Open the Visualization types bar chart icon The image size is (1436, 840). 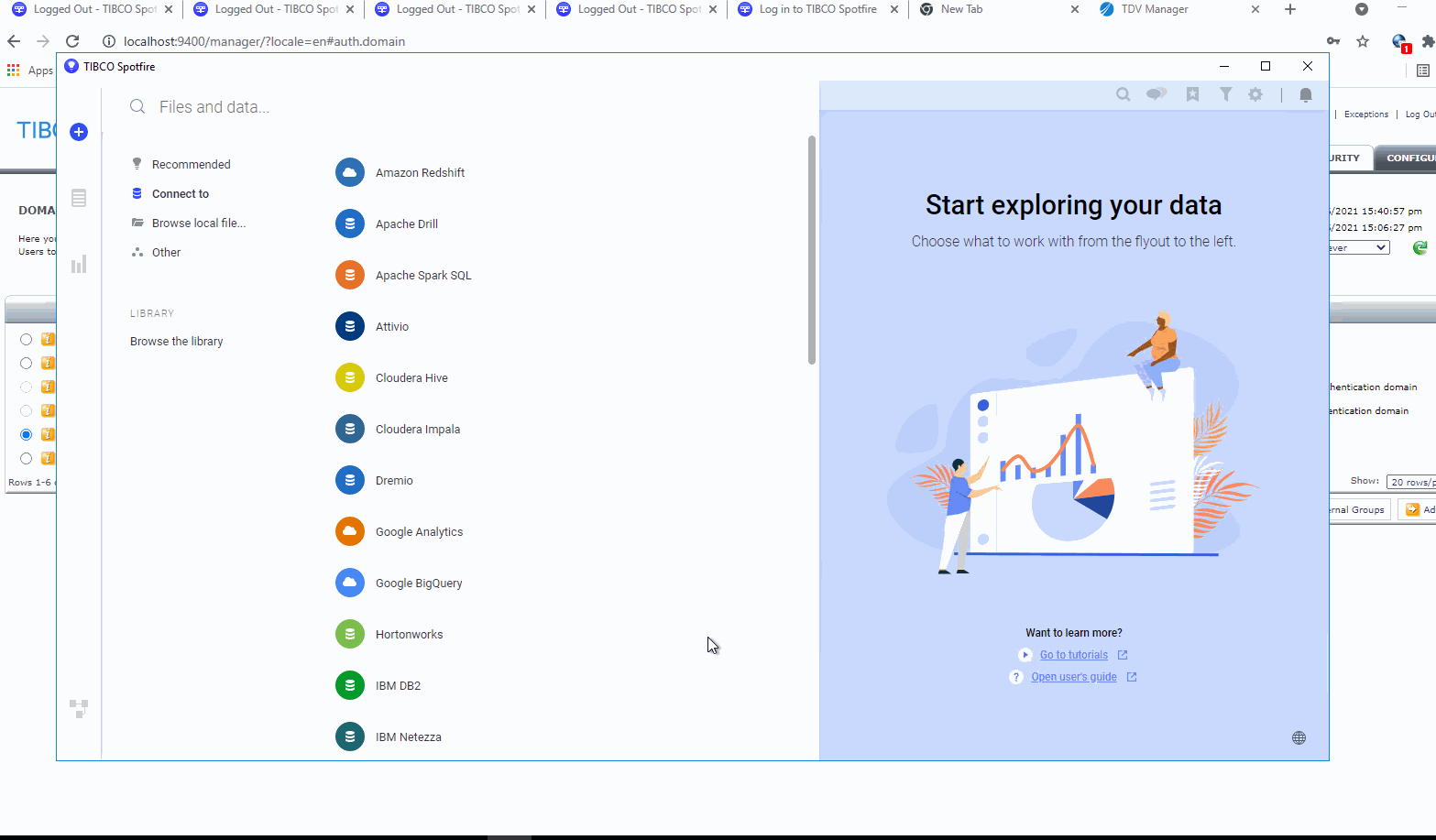[x=79, y=265]
